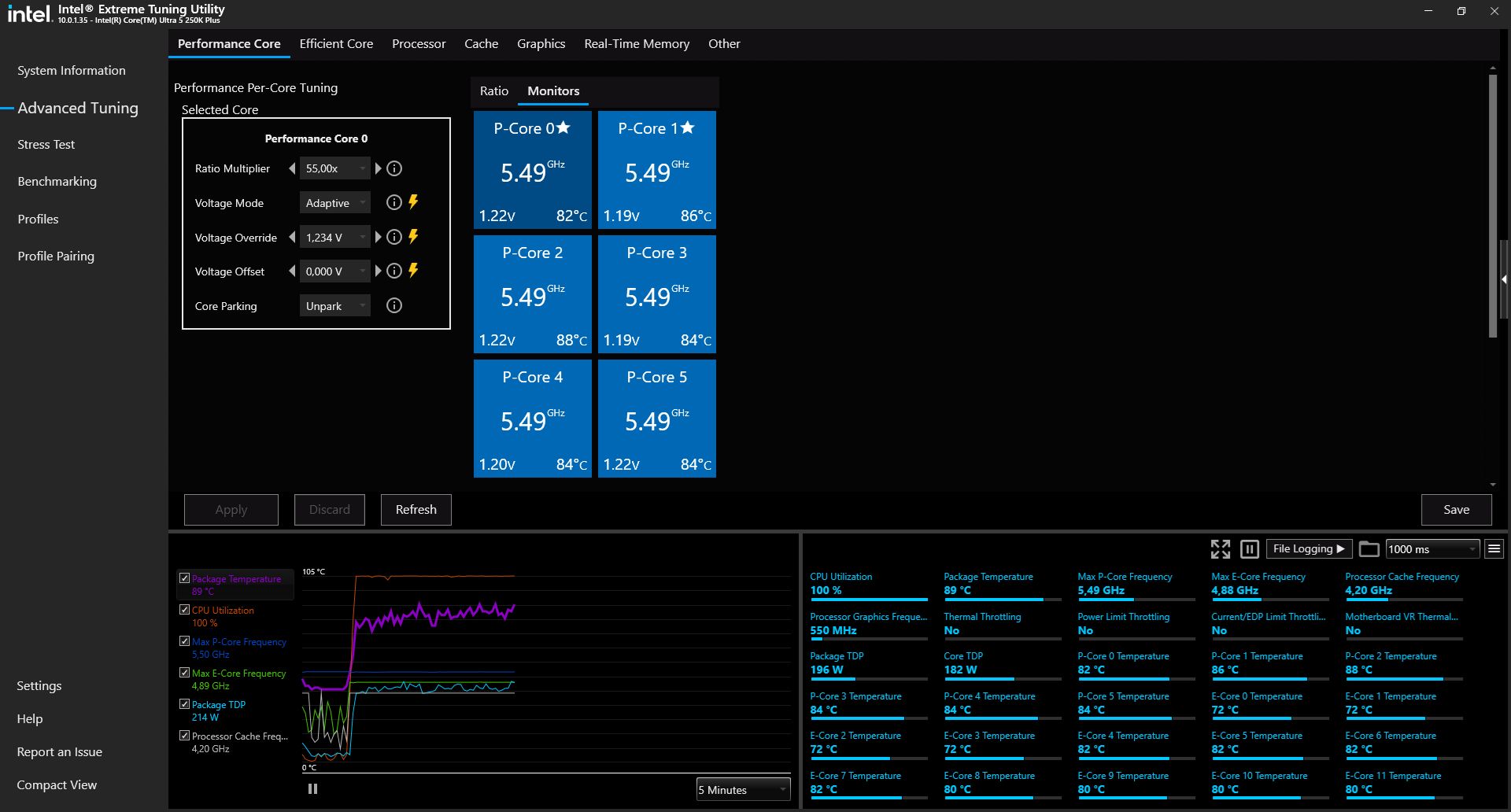Uncheck Max E-Core Frequency graph checkbox
1511x812 pixels.
[184, 672]
